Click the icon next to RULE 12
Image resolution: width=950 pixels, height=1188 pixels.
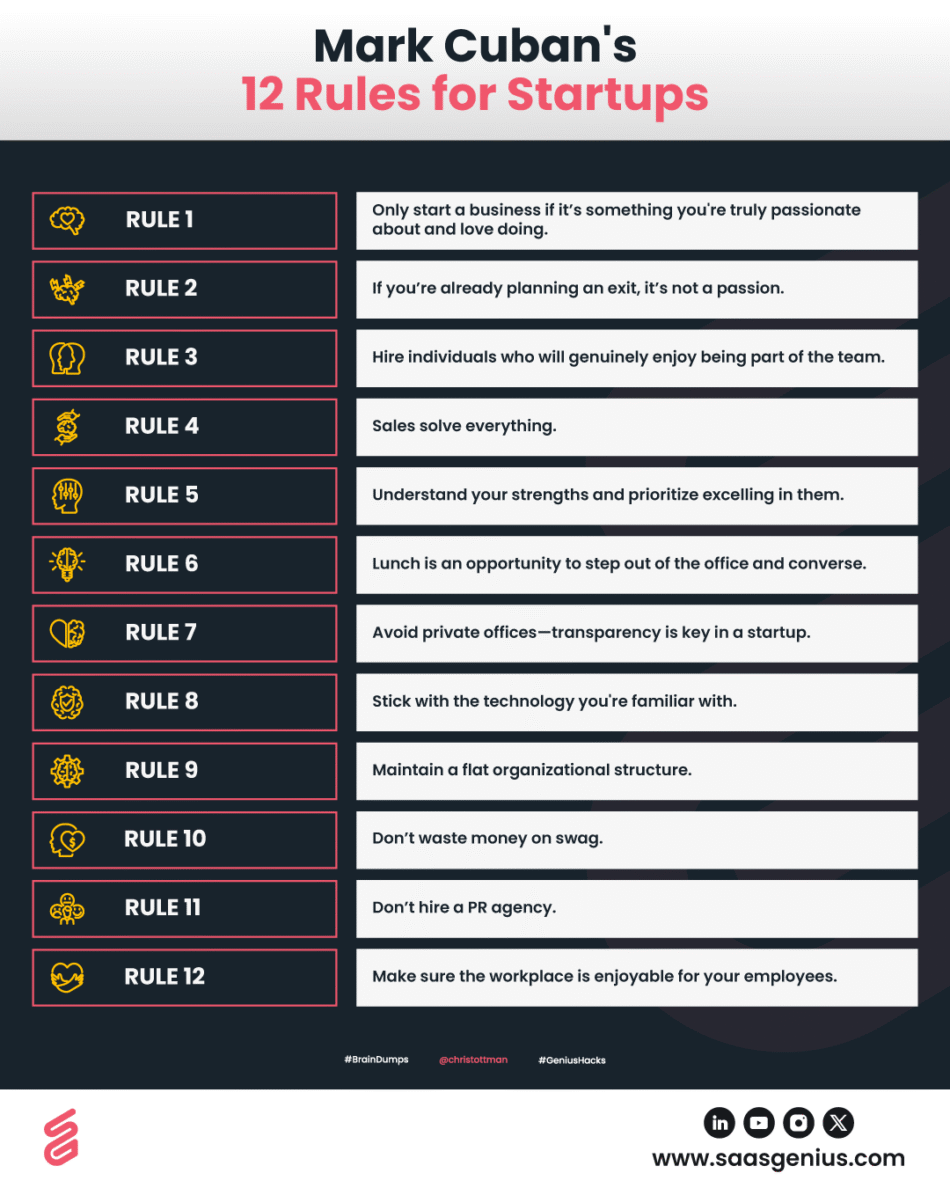[x=68, y=977]
